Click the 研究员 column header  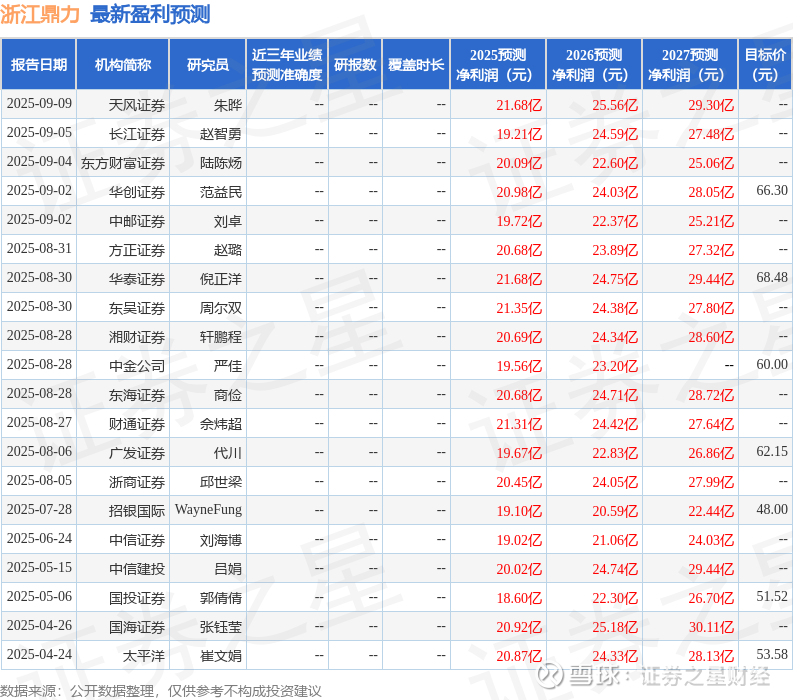(207, 64)
